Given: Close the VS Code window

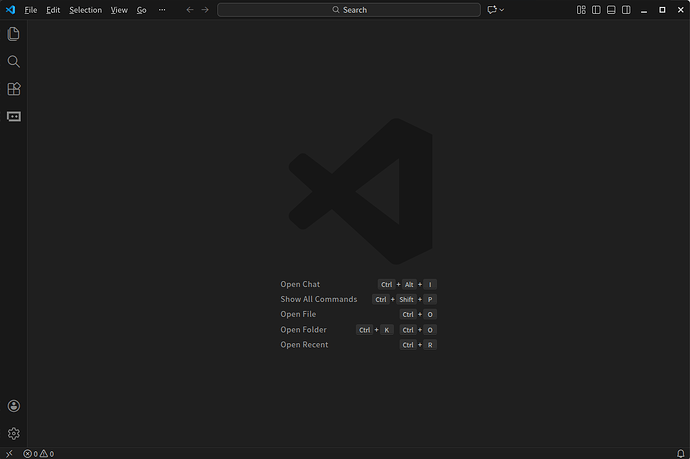Looking at the screenshot, I should pyautogui.click(x=680, y=10).
